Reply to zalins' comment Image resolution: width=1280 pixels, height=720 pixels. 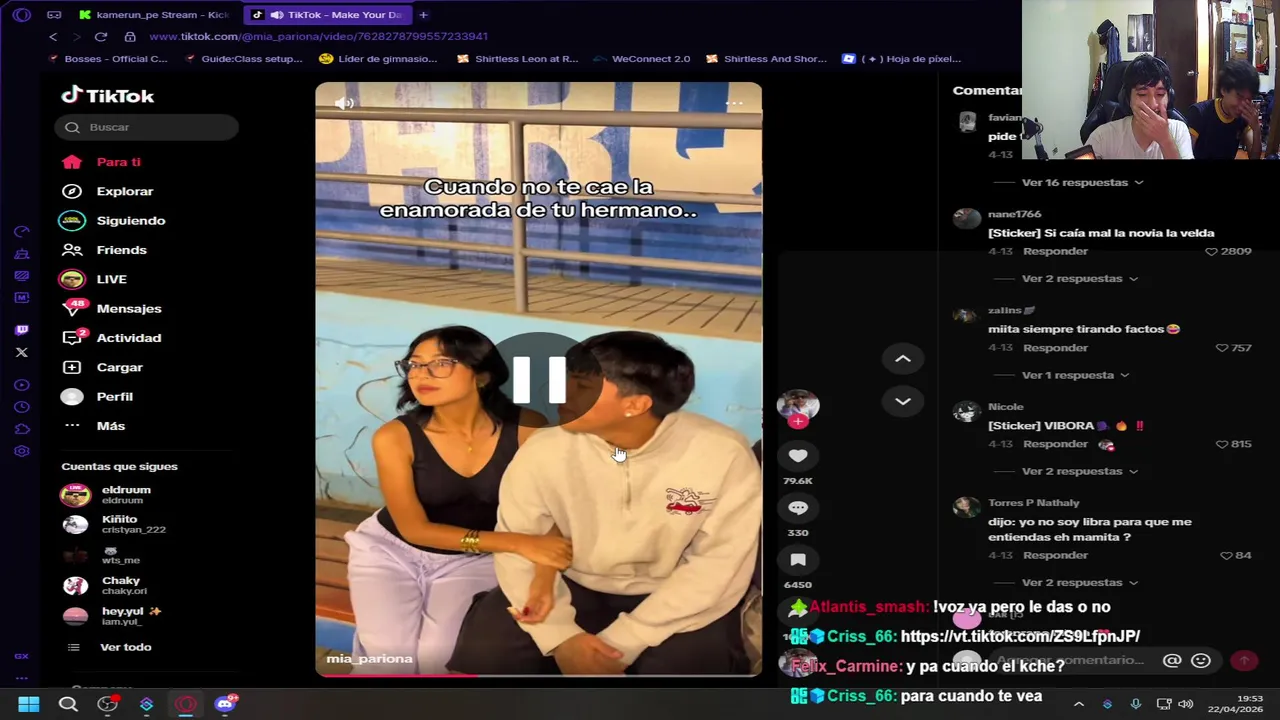1055,348
